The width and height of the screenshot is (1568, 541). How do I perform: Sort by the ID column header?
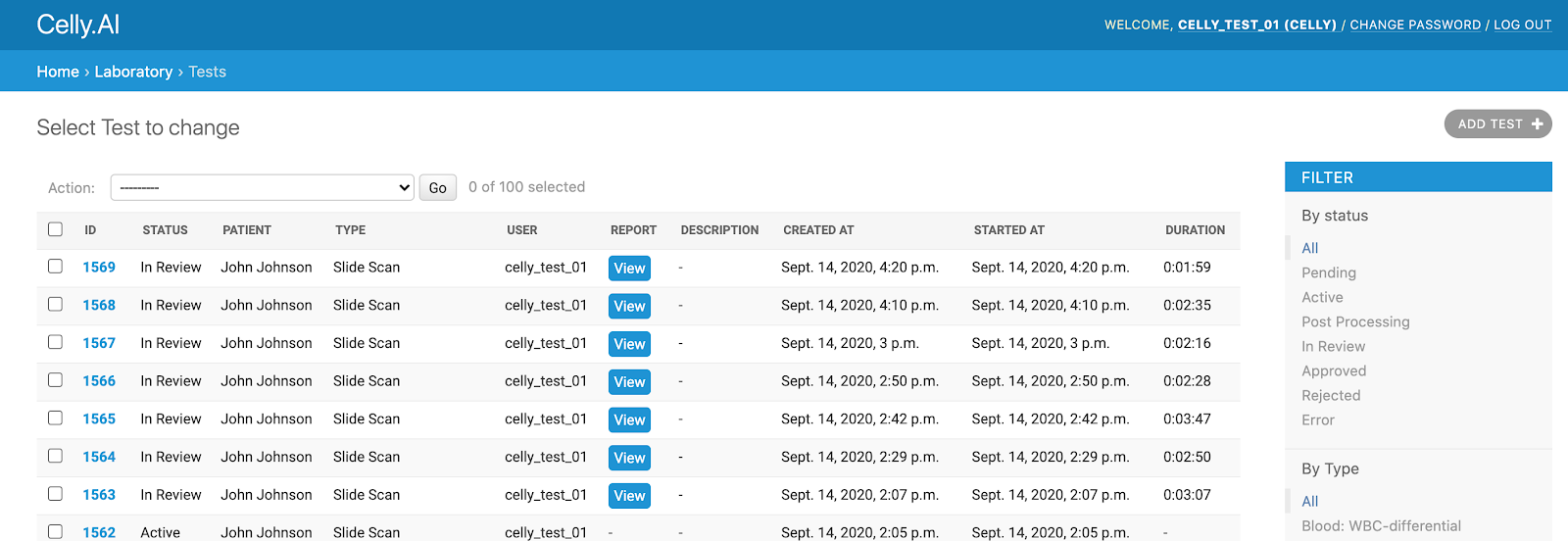tap(90, 230)
